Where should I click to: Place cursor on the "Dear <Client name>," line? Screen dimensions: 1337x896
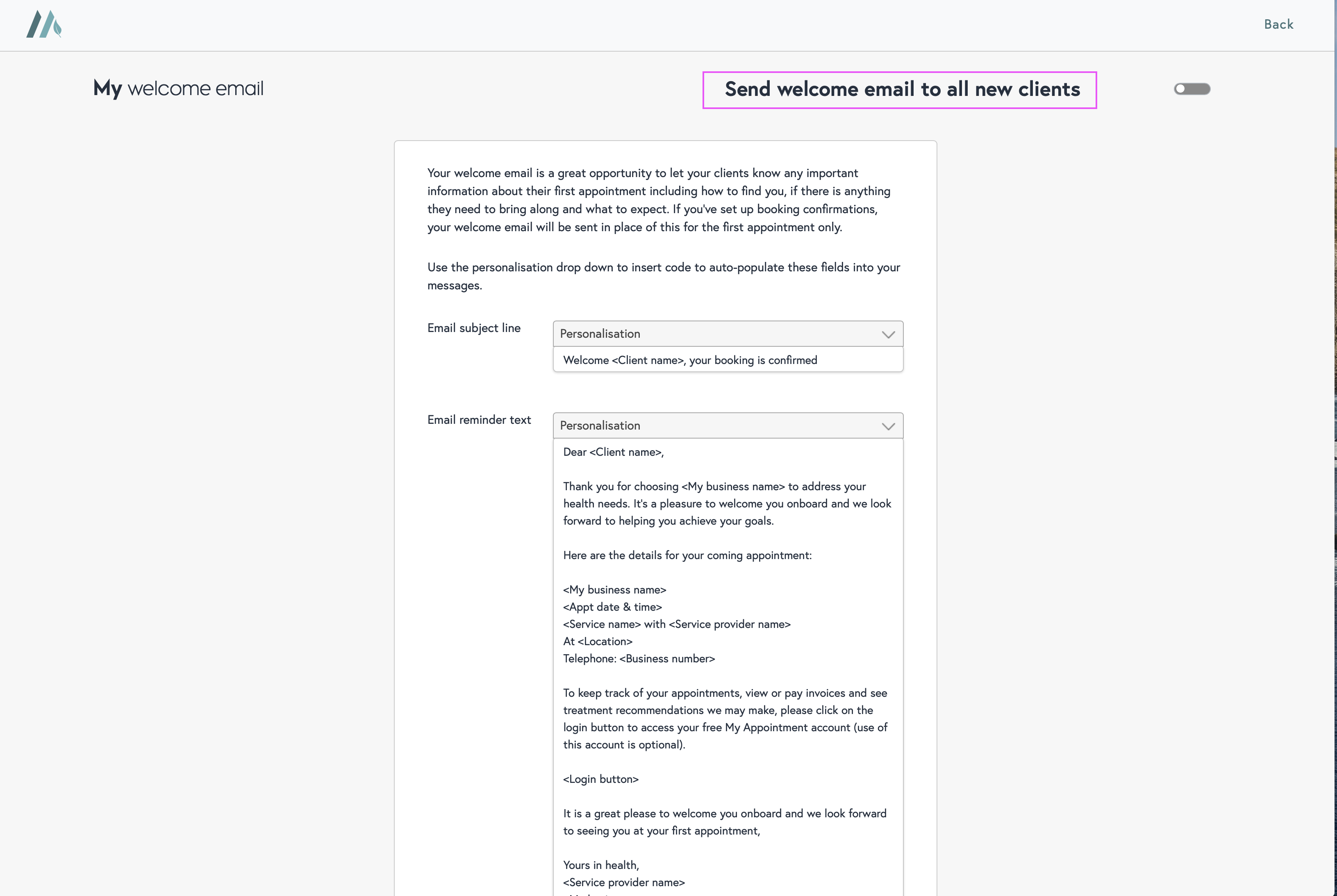pyautogui.click(x=613, y=452)
